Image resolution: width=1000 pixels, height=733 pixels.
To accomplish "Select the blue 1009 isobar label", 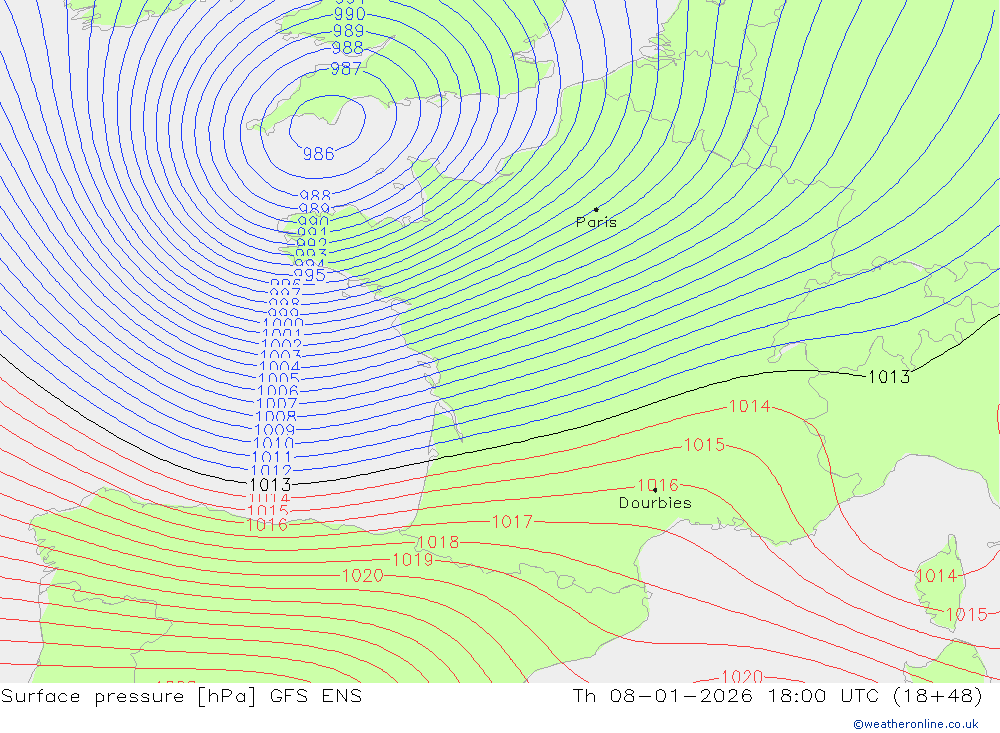I will (x=275, y=430).
